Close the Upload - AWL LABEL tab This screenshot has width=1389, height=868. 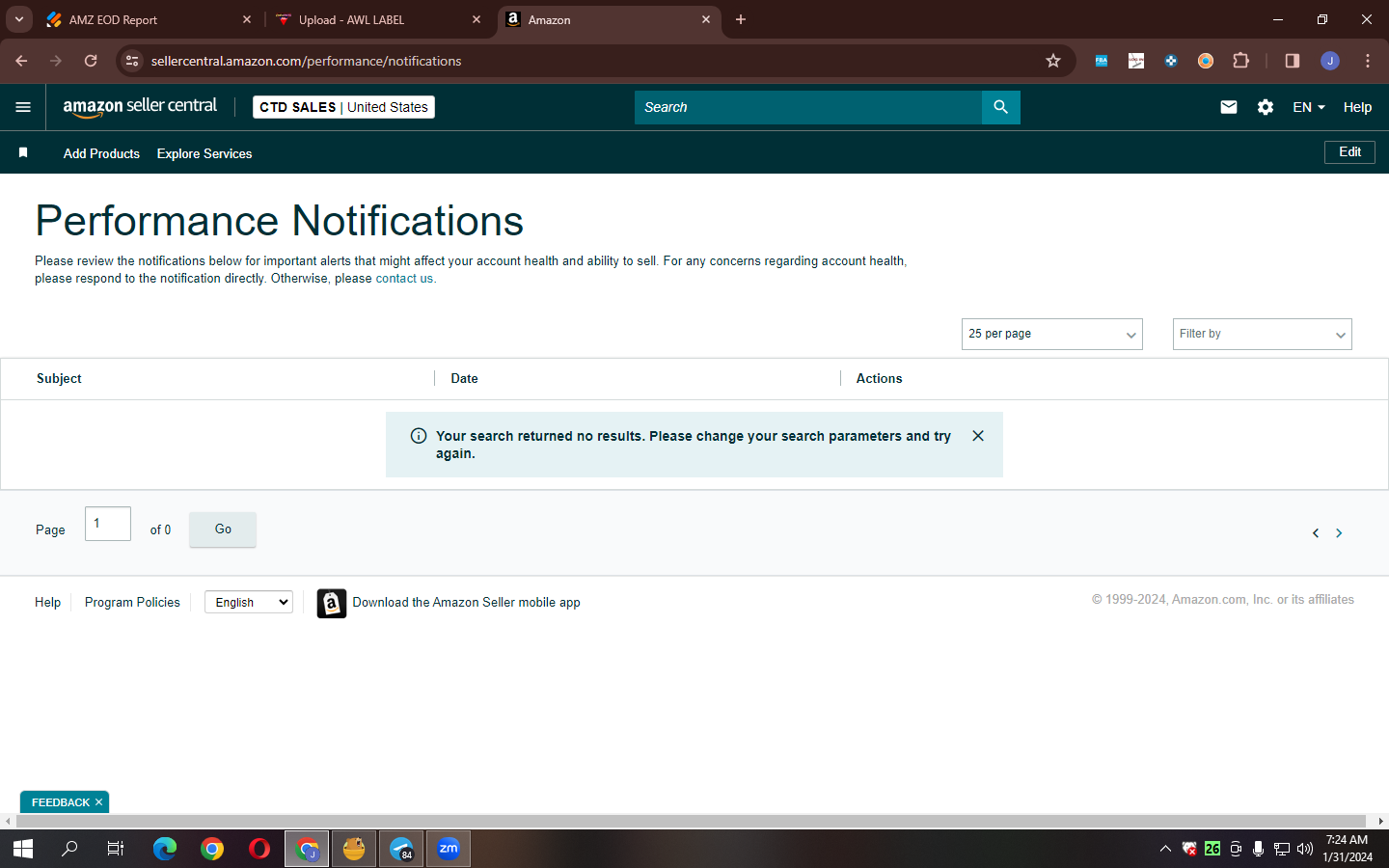477,19
